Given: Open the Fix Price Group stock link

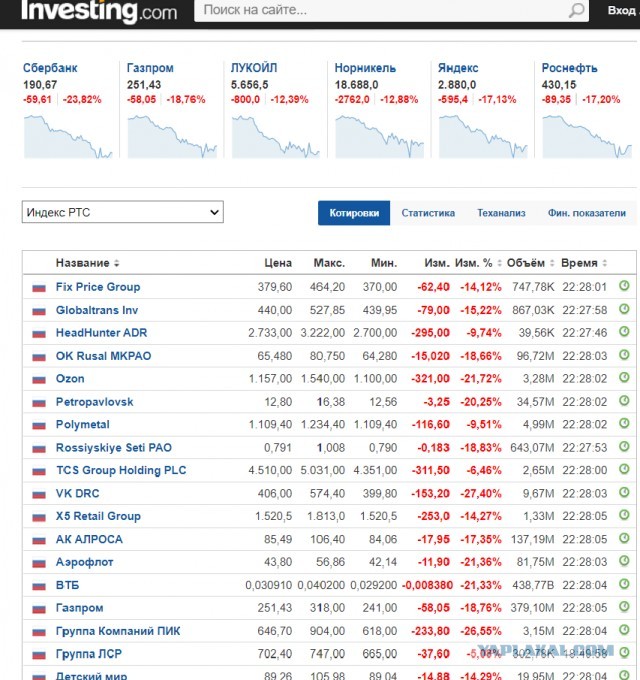Looking at the screenshot, I should coord(98,287).
